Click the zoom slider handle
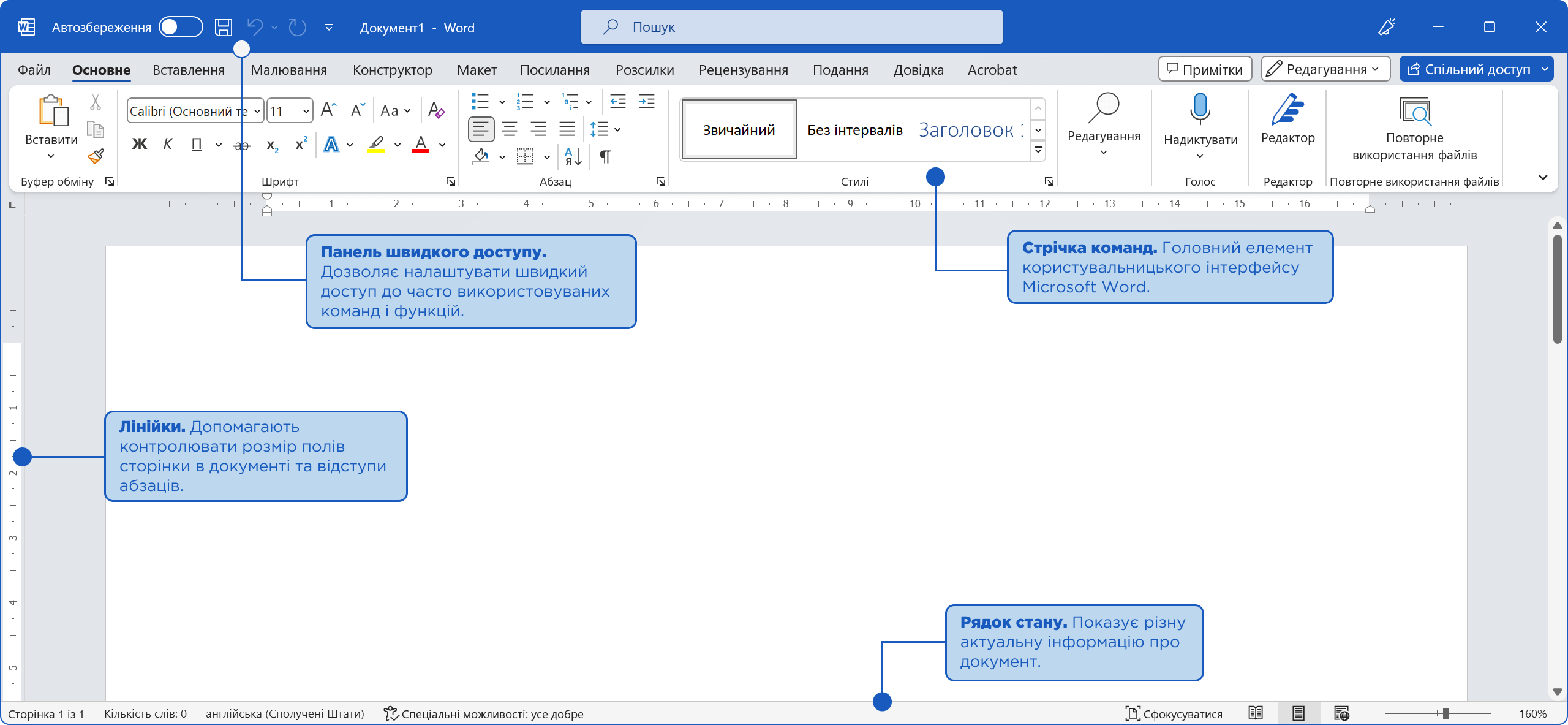Viewport: 1568px width, 725px height. tap(1445, 713)
